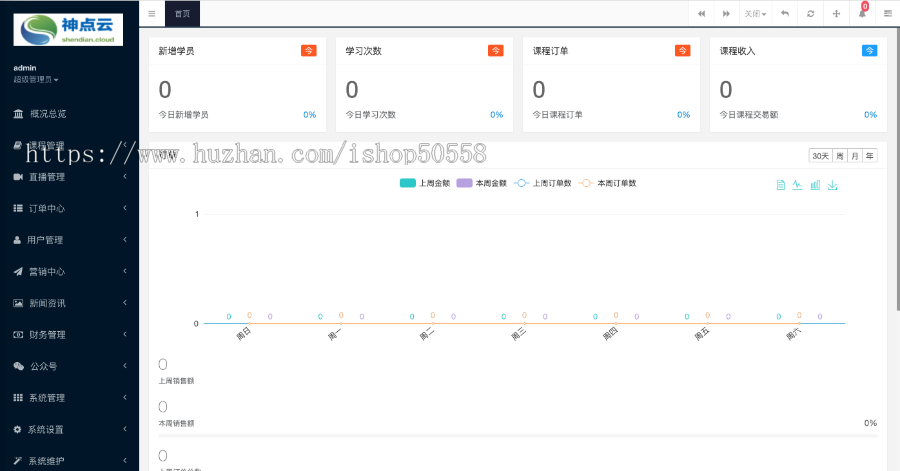Toggle the 本周金额 legend series
This screenshot has height=471, width=900.
[482, 183]
